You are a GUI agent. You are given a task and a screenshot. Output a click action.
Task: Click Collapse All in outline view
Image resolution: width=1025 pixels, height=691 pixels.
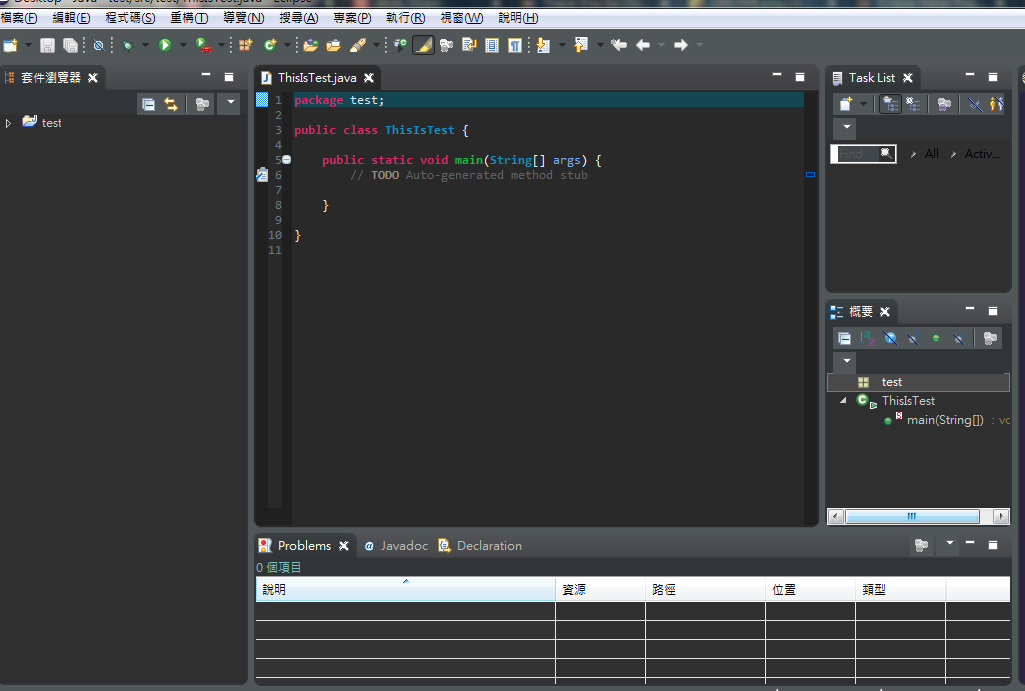(845, 338)
